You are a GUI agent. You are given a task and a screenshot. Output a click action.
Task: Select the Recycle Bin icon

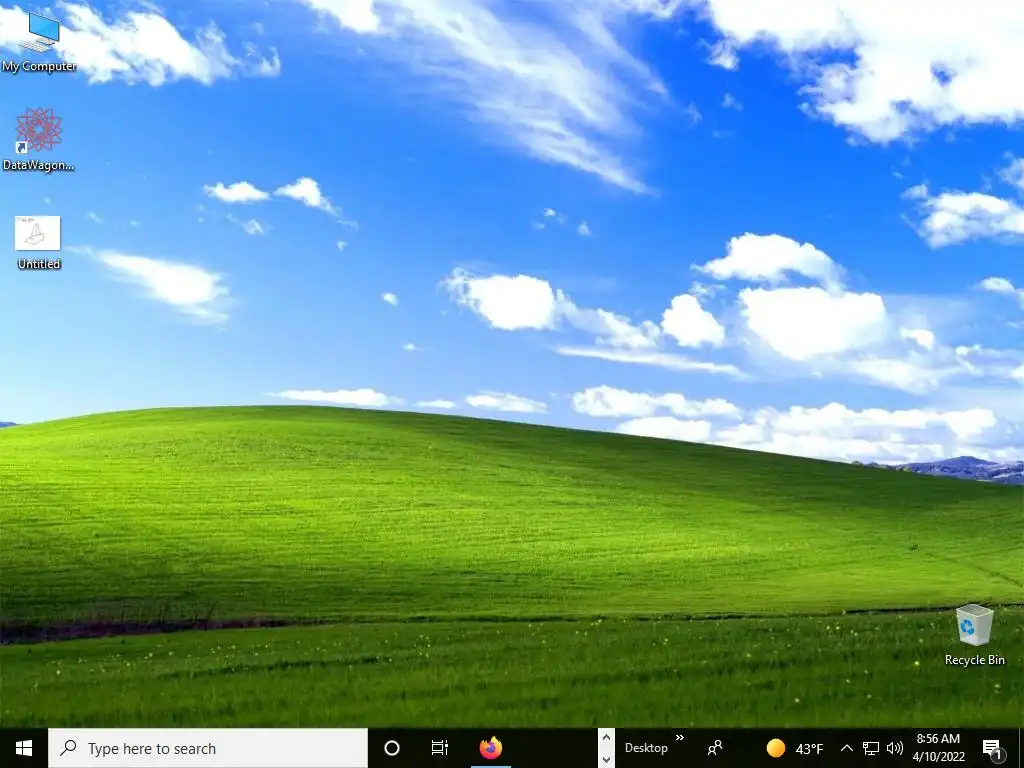(974, 635)
